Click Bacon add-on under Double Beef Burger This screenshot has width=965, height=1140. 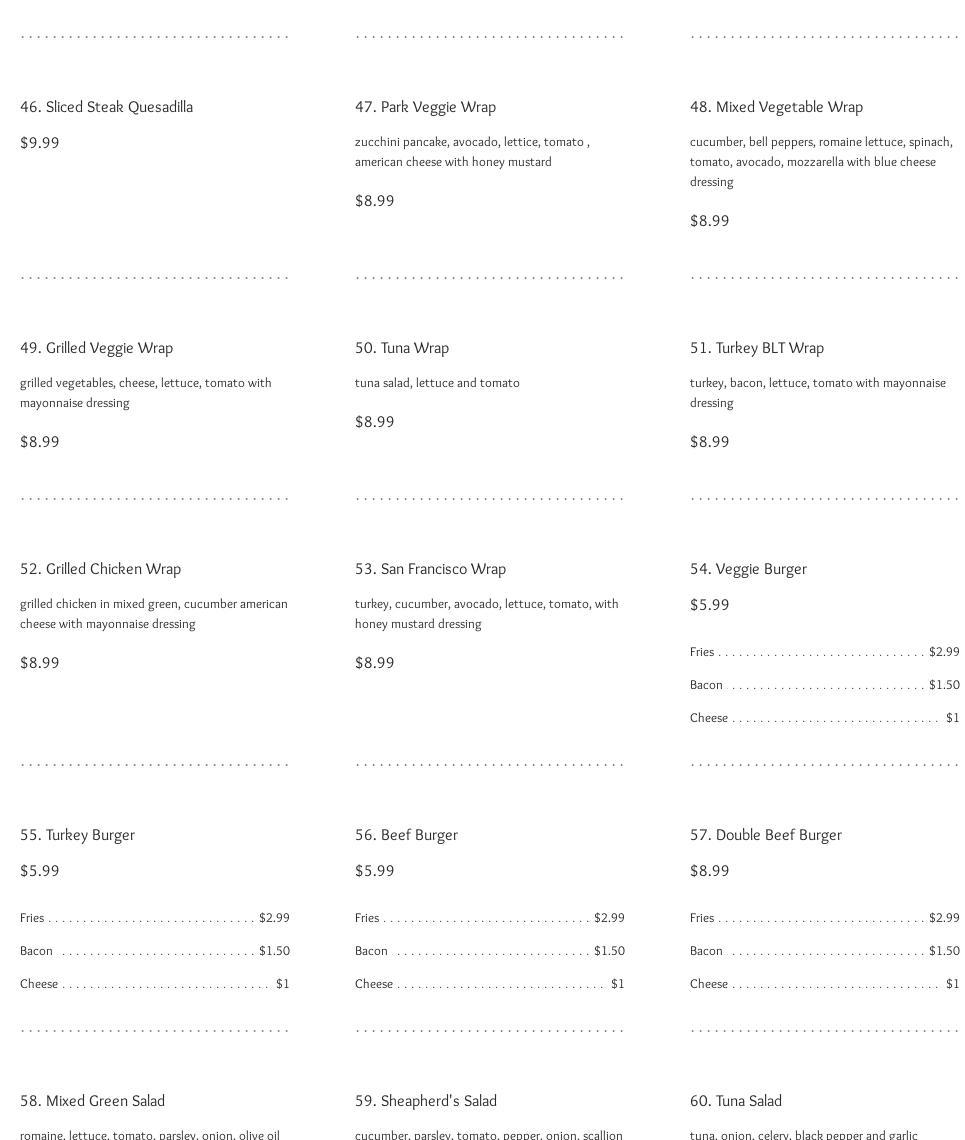point(706,951)
